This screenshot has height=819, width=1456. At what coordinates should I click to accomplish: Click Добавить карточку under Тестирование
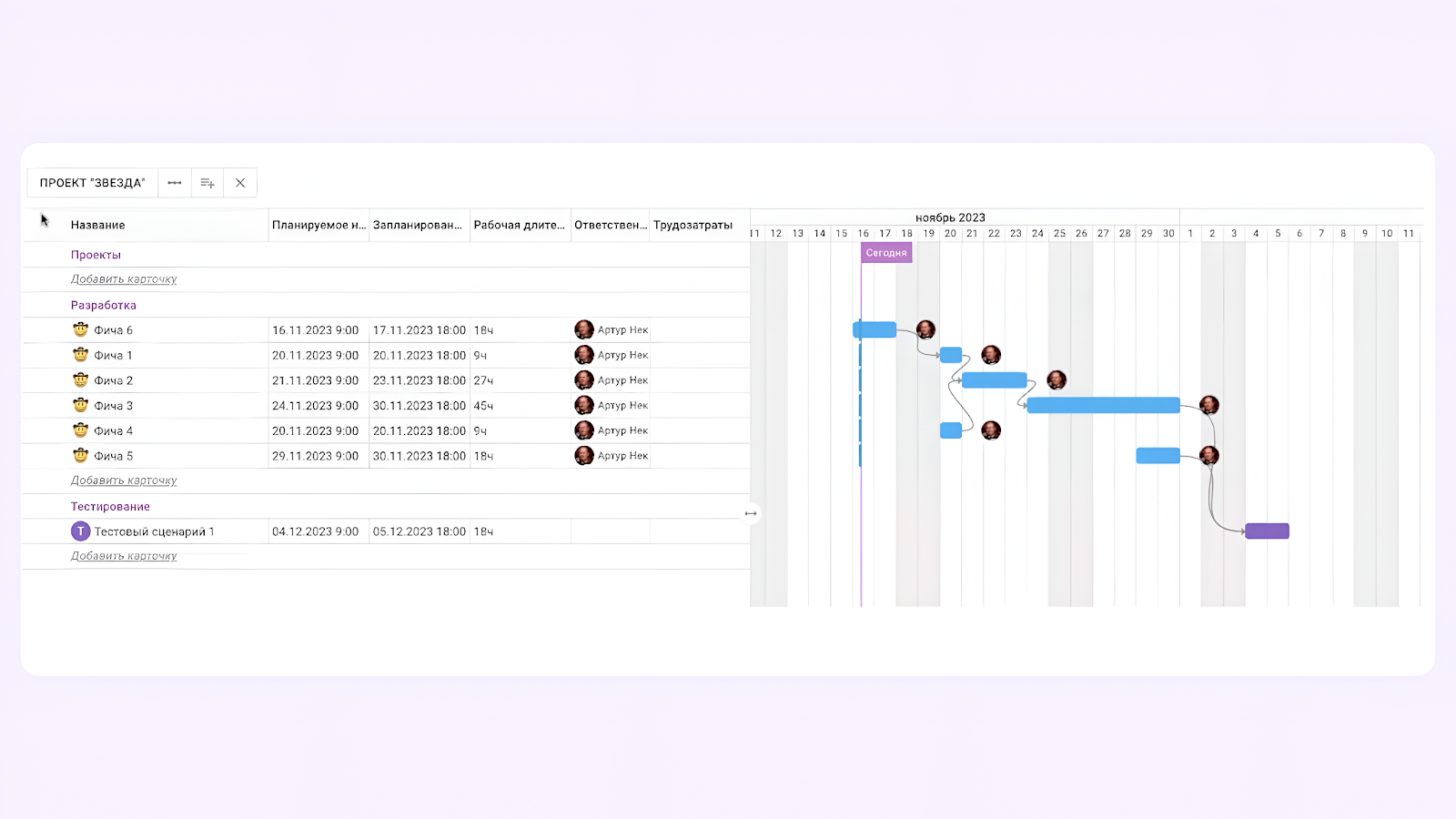124,556
